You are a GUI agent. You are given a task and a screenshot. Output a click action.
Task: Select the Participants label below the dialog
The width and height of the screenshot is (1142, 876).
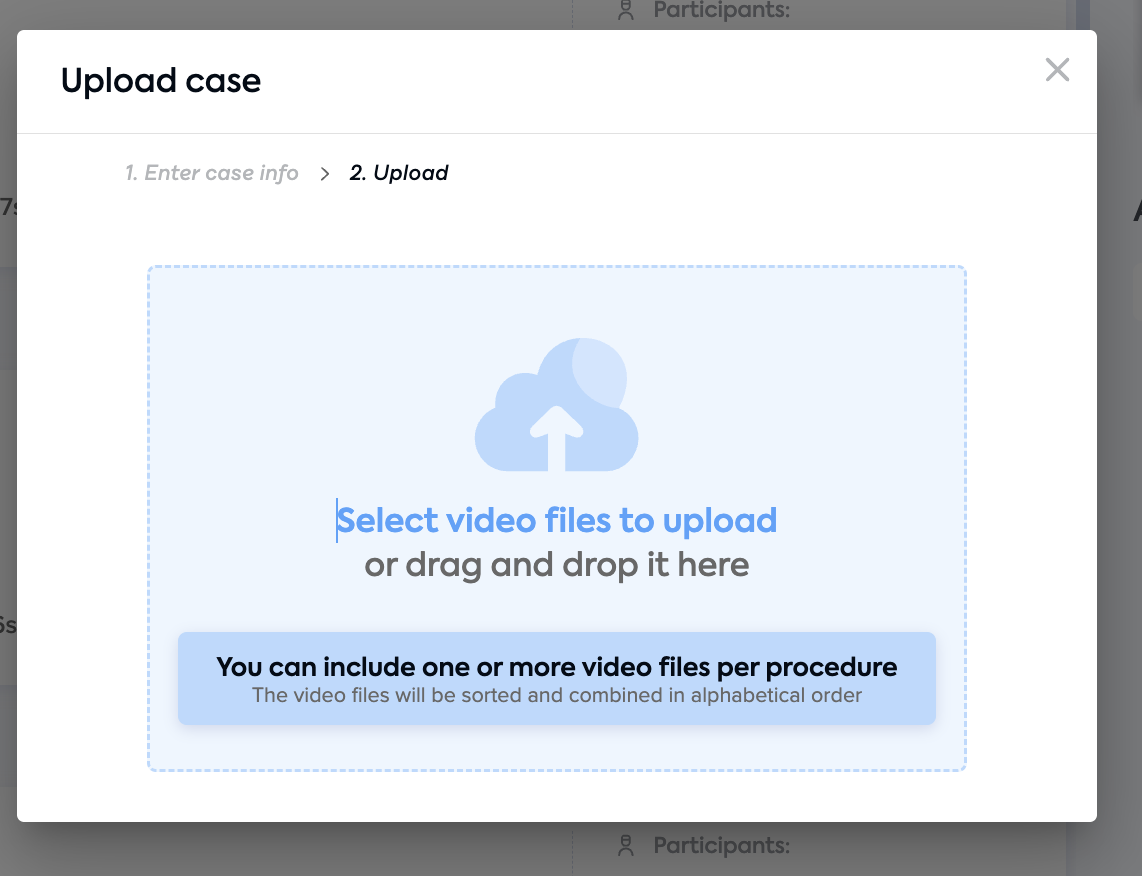[x=721, y=845]
